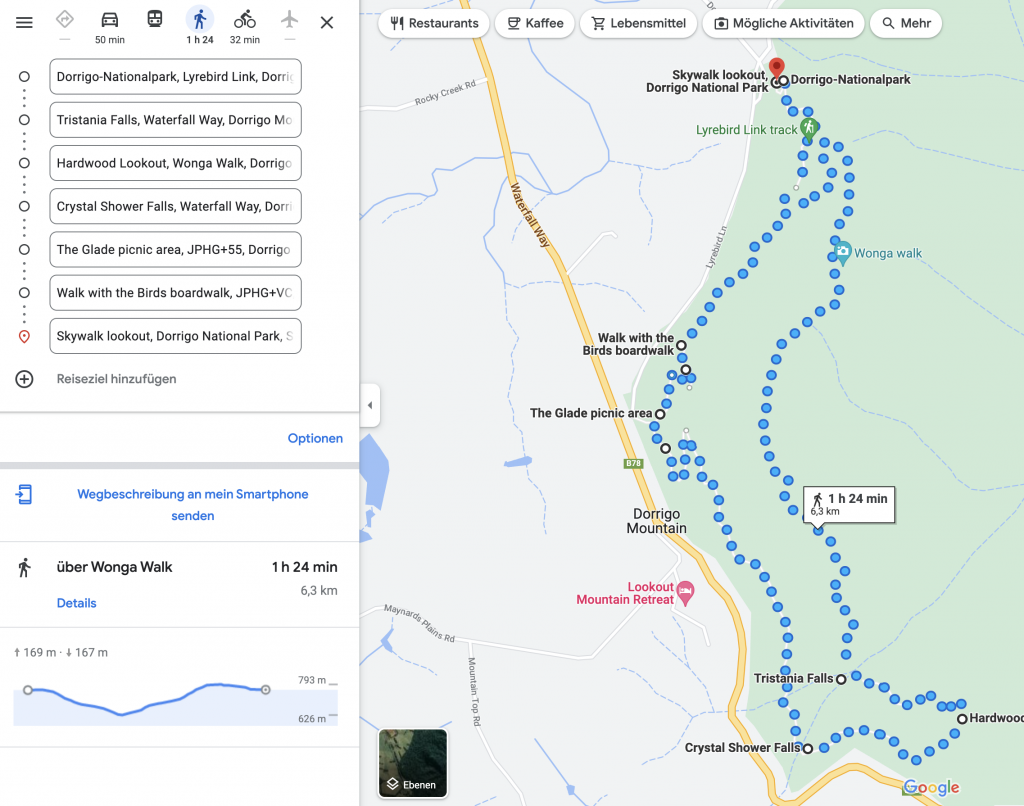Screen dimensions: 1024x806
Task: Filter by Restaurants chip
Action: point(434,23)
